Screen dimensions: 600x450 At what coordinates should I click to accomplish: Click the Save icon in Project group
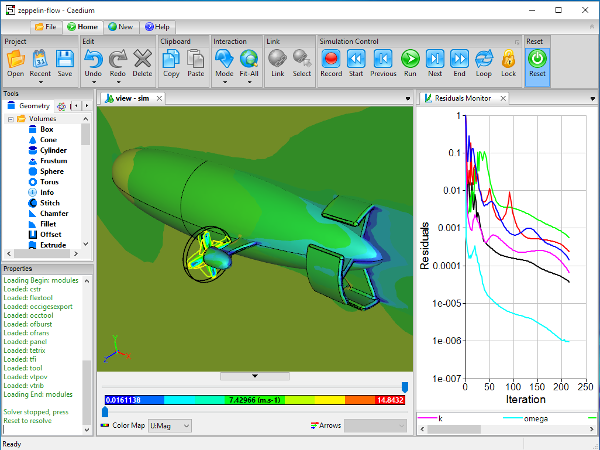pos(64,62)
